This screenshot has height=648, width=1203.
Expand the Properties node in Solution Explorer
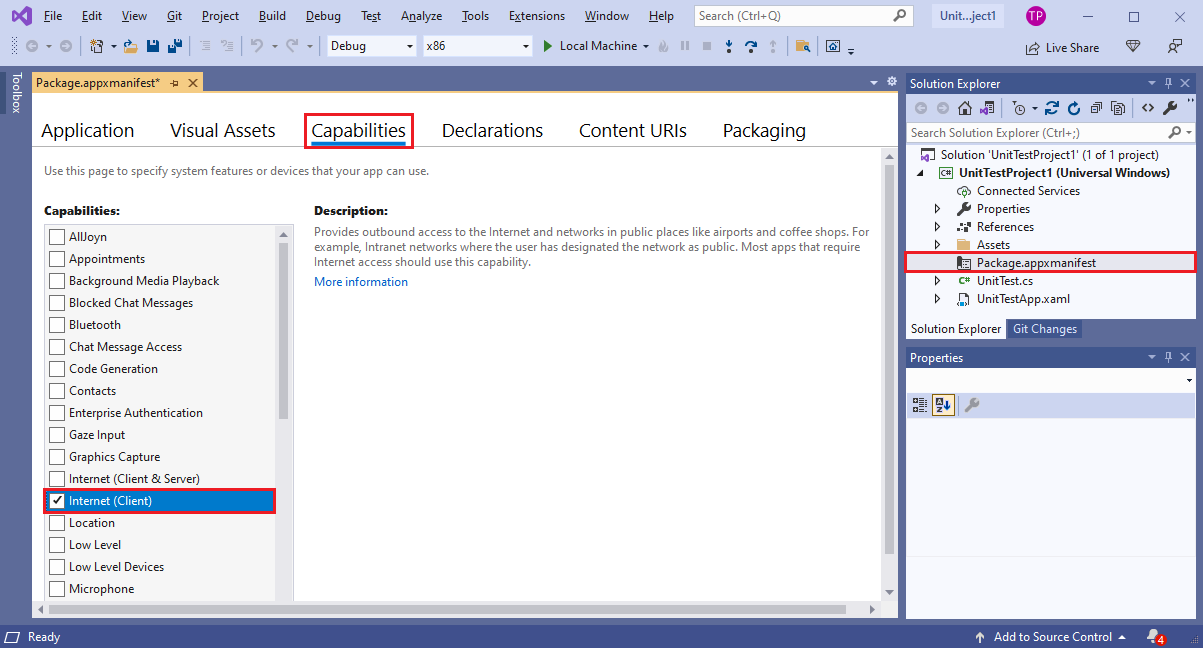(937, 209)
